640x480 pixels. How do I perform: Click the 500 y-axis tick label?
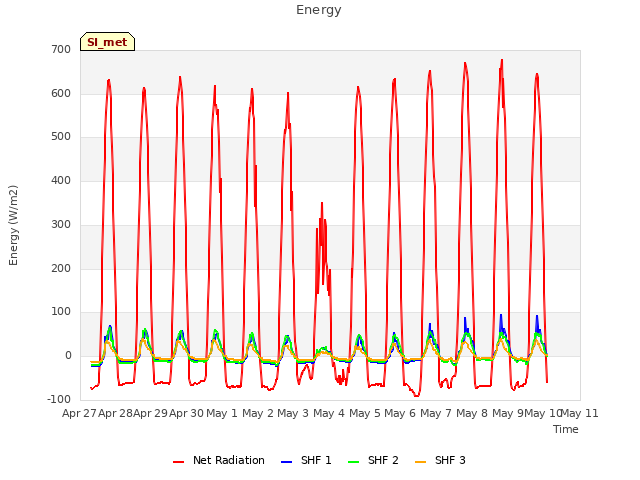pos(61,137)
